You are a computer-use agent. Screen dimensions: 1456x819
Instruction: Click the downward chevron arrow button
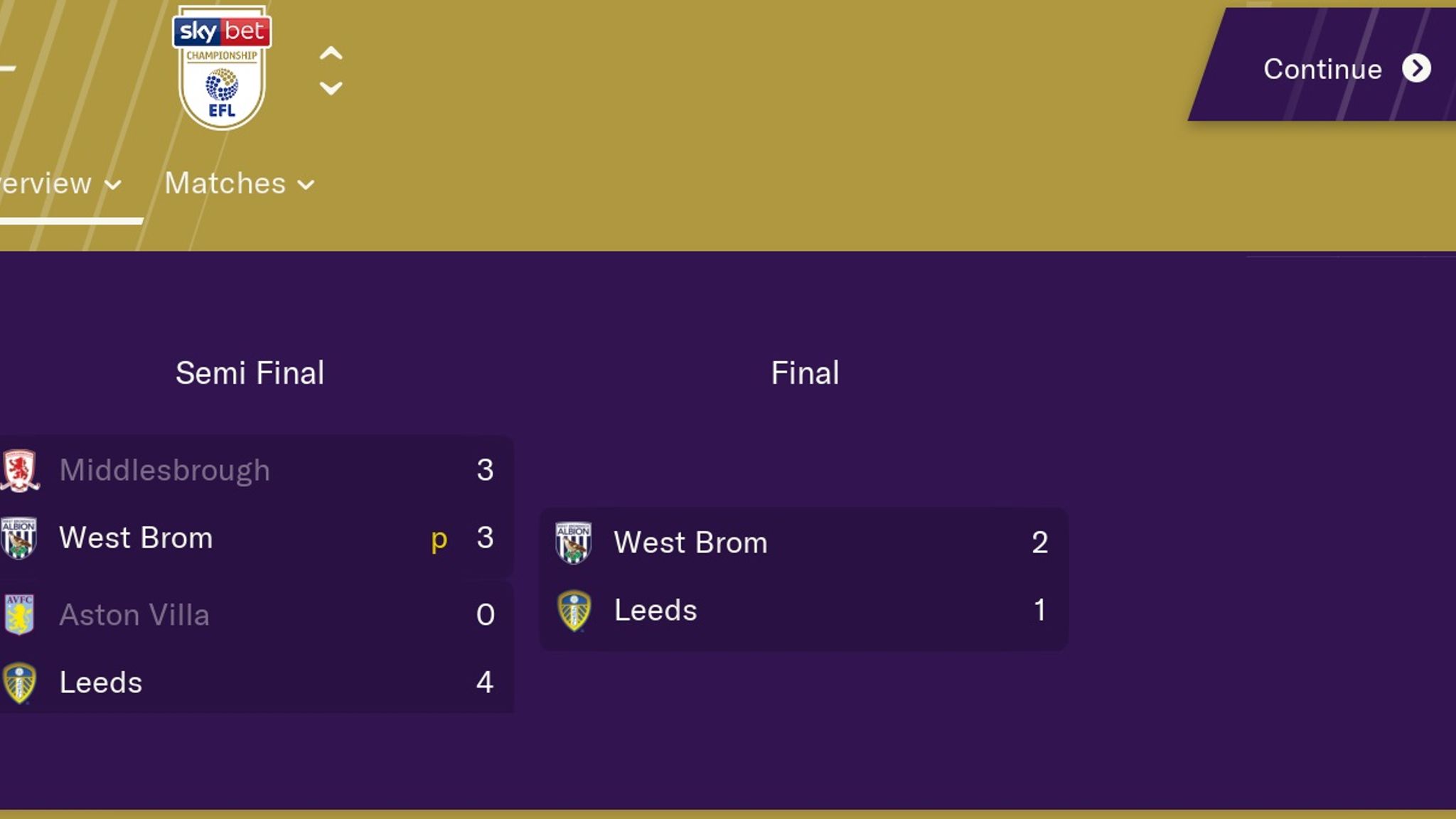coord(331,89)
